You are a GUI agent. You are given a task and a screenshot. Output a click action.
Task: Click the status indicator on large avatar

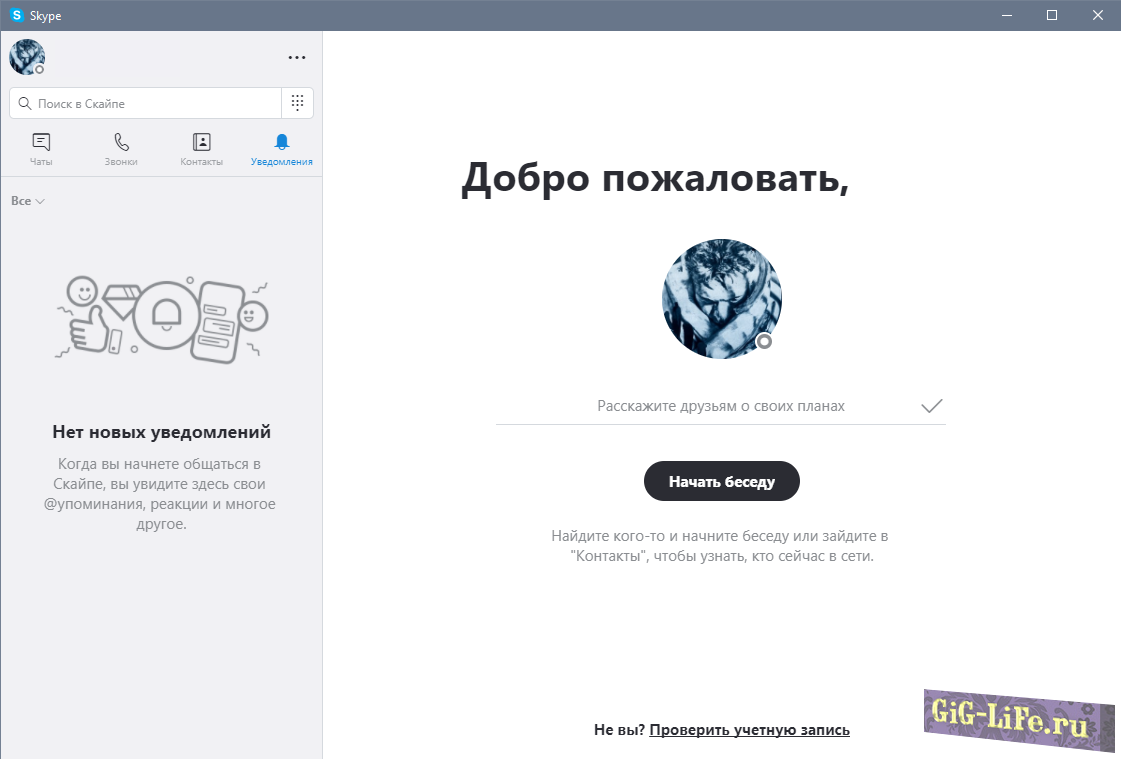pyautogui.click(x=764, y=342)
